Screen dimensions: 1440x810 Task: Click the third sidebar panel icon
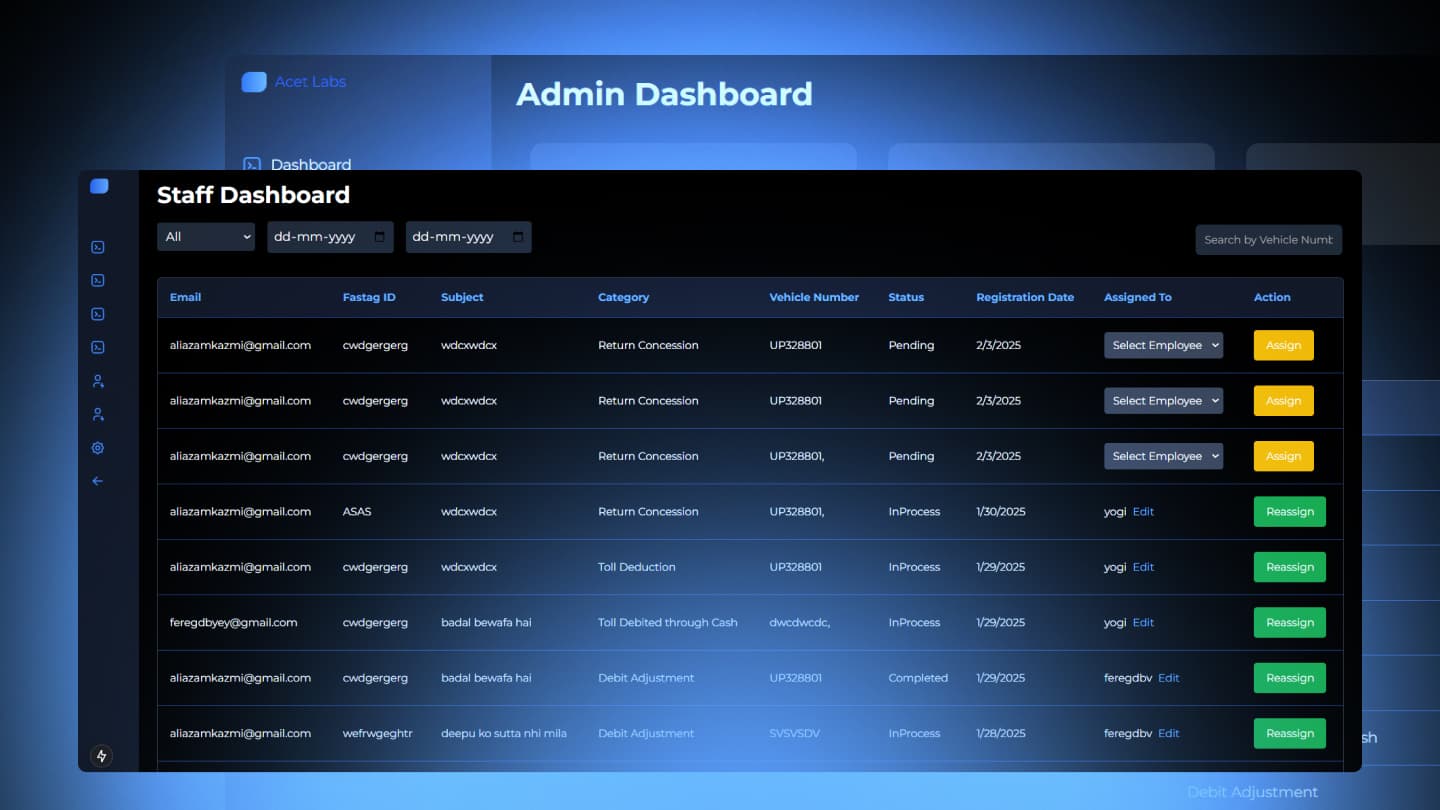97,314
